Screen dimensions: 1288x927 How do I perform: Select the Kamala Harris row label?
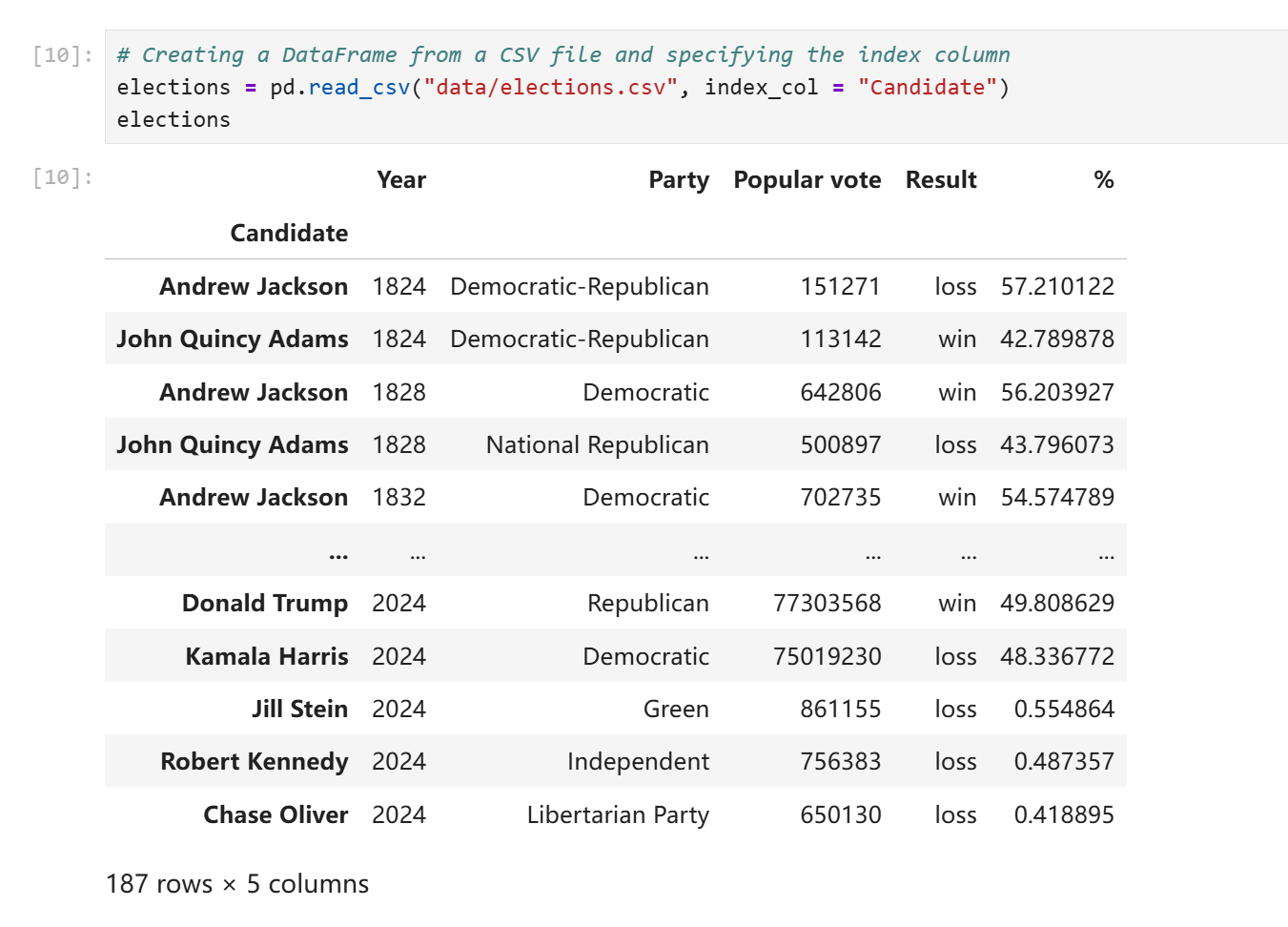tap(266, 657)
